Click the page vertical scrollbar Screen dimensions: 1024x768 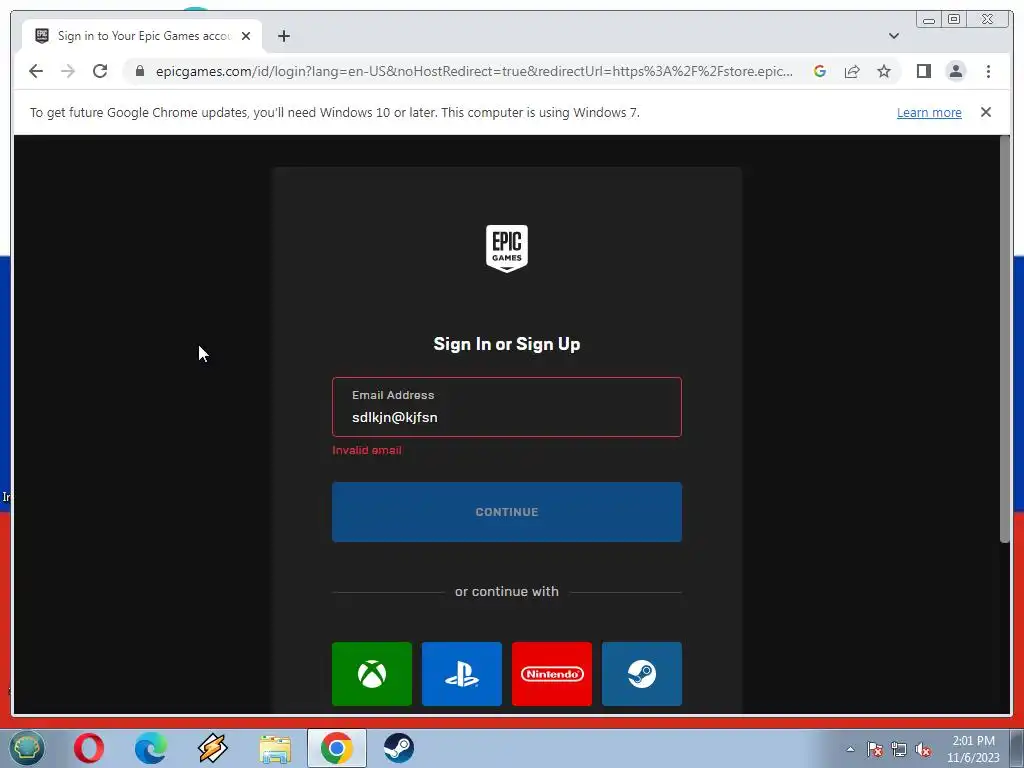(1004, 340)
